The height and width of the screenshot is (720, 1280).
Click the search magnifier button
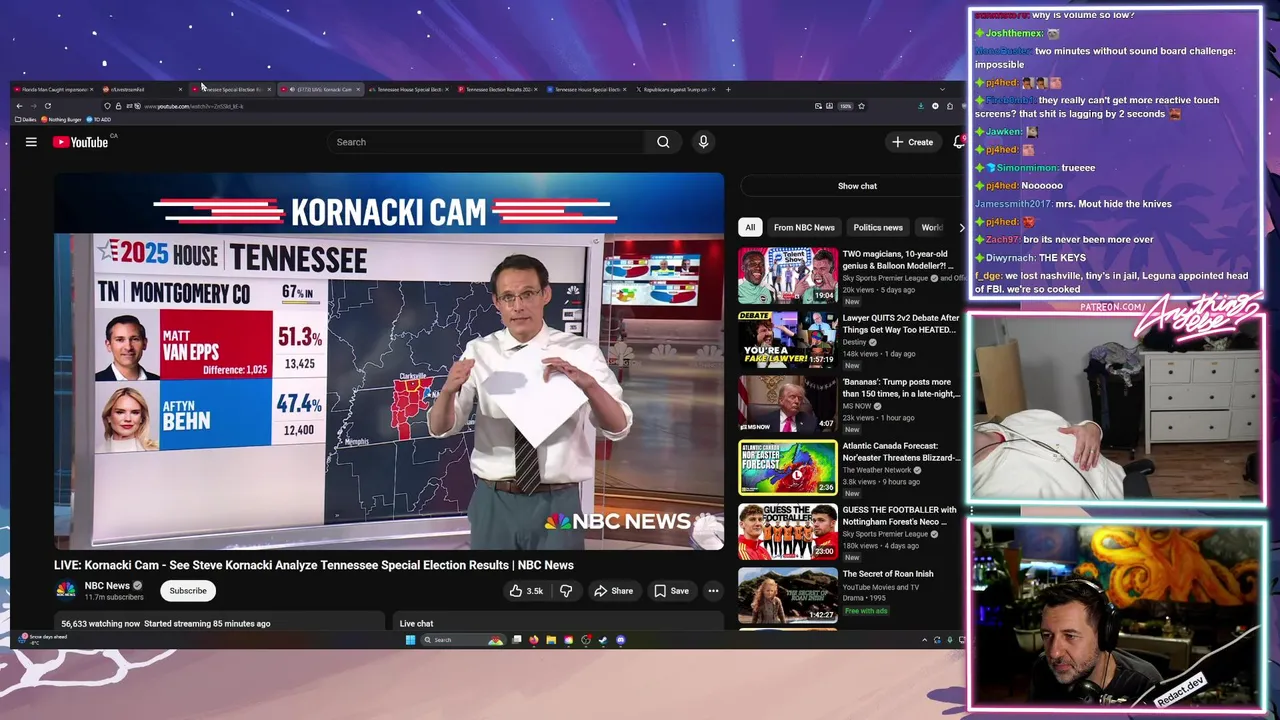[x=663, y=142]
